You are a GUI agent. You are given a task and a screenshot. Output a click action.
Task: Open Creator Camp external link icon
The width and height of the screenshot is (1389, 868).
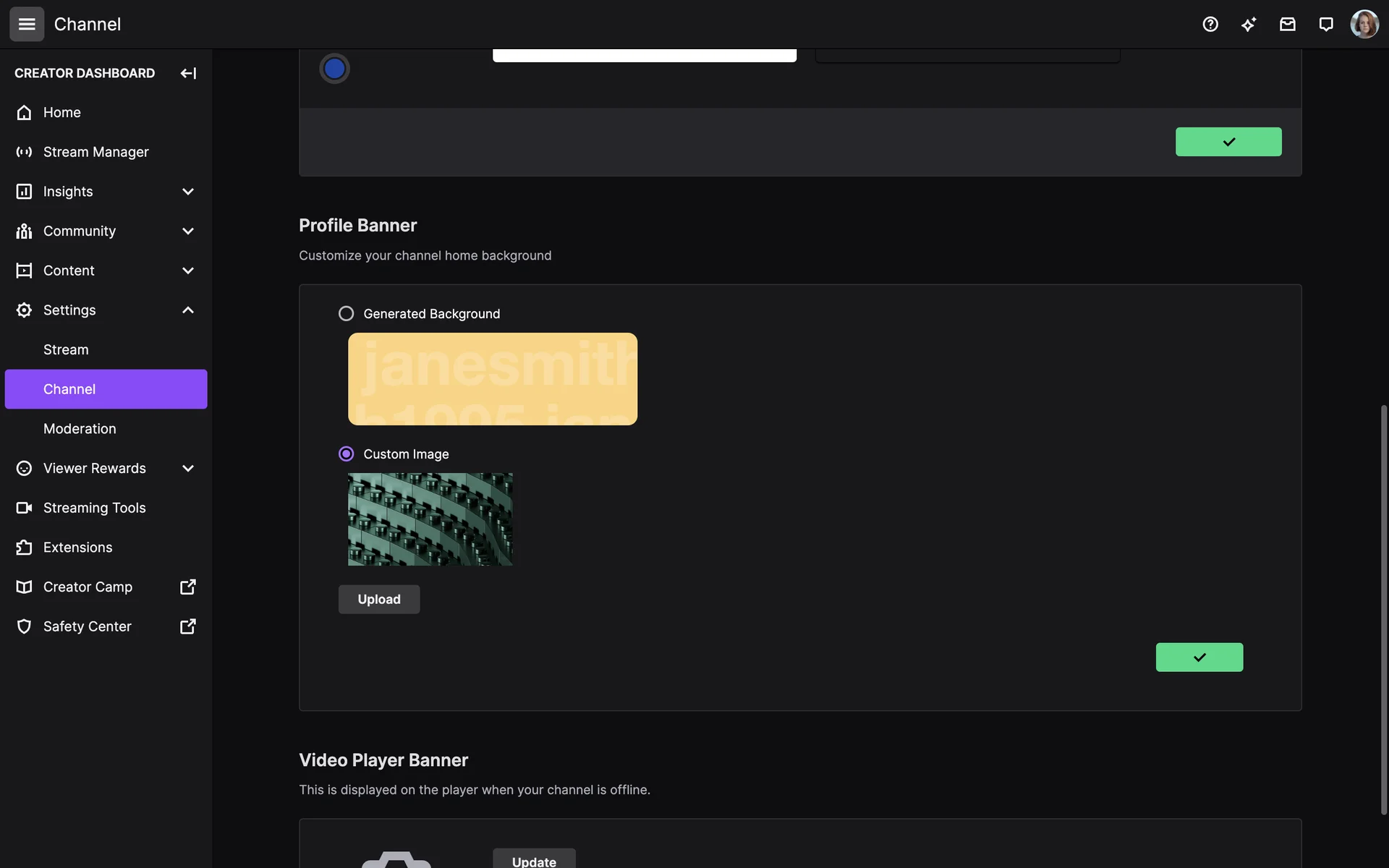pos(187,587)
